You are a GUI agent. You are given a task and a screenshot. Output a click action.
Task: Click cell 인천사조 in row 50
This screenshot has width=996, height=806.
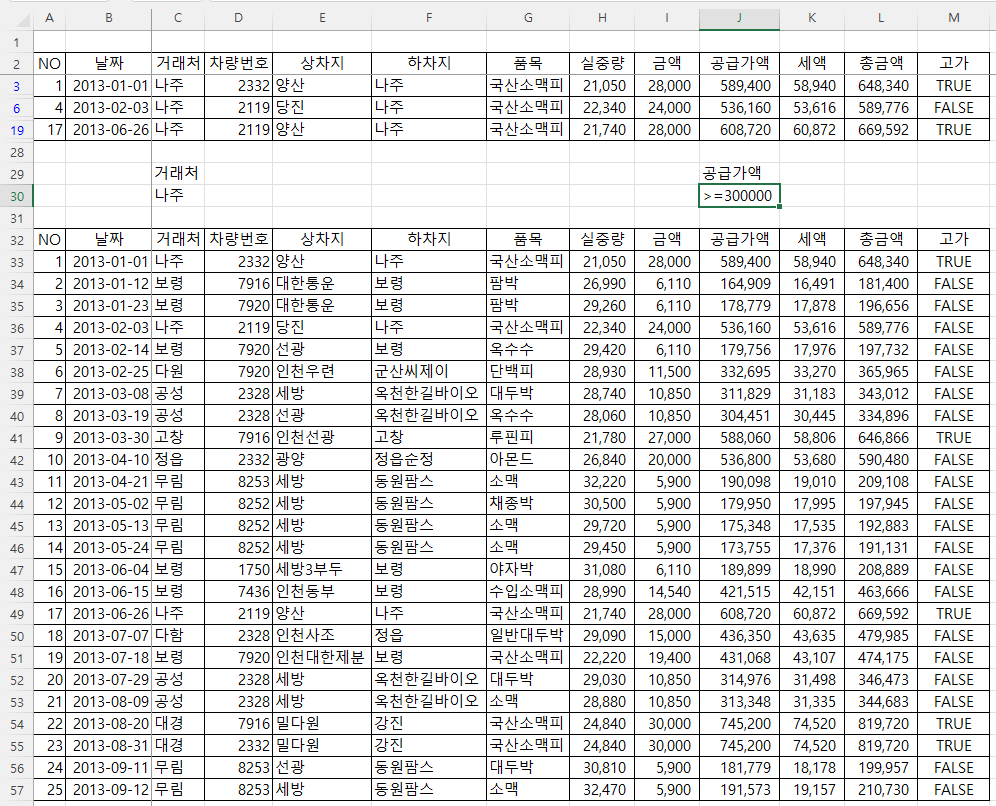pyautogui.click(x=322, y=636)
